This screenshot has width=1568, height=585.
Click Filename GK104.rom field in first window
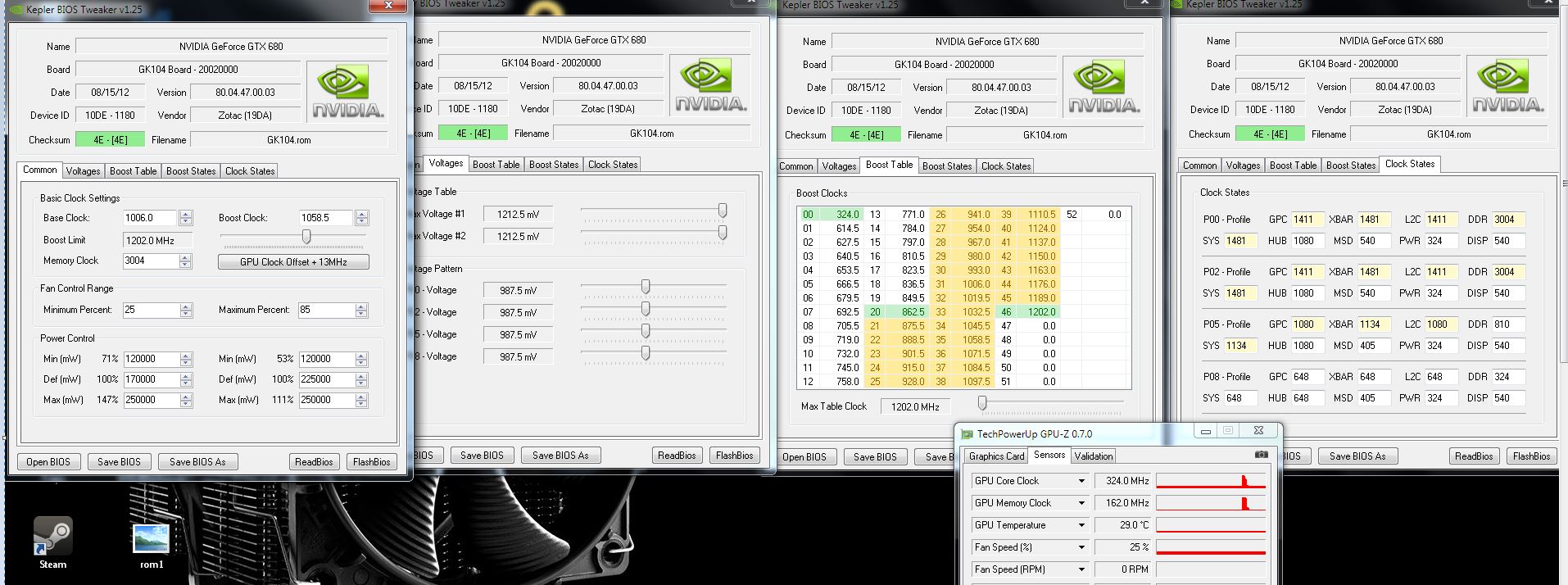click(x=289, y=140)
